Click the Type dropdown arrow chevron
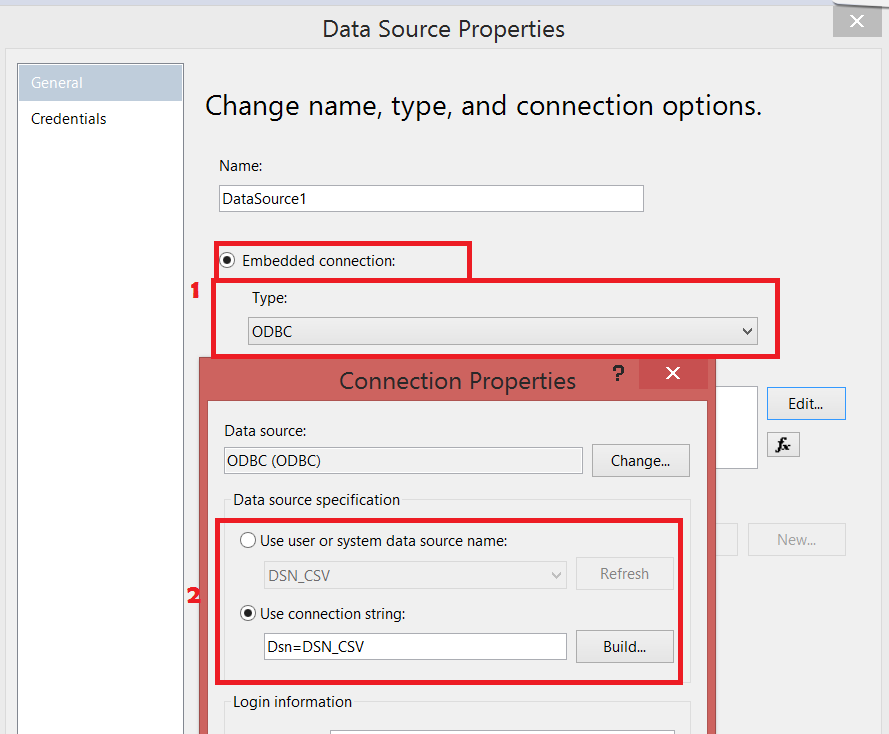This screenshot has height=734, width=889. (x=746, y=331)
